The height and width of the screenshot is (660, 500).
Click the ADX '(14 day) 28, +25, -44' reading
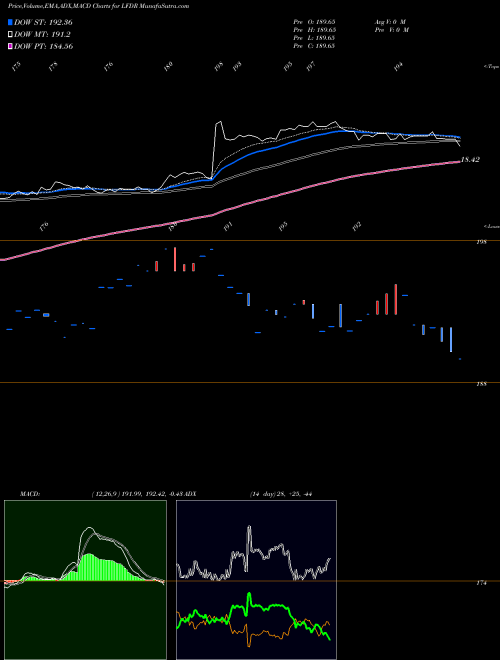click(280, 494)
